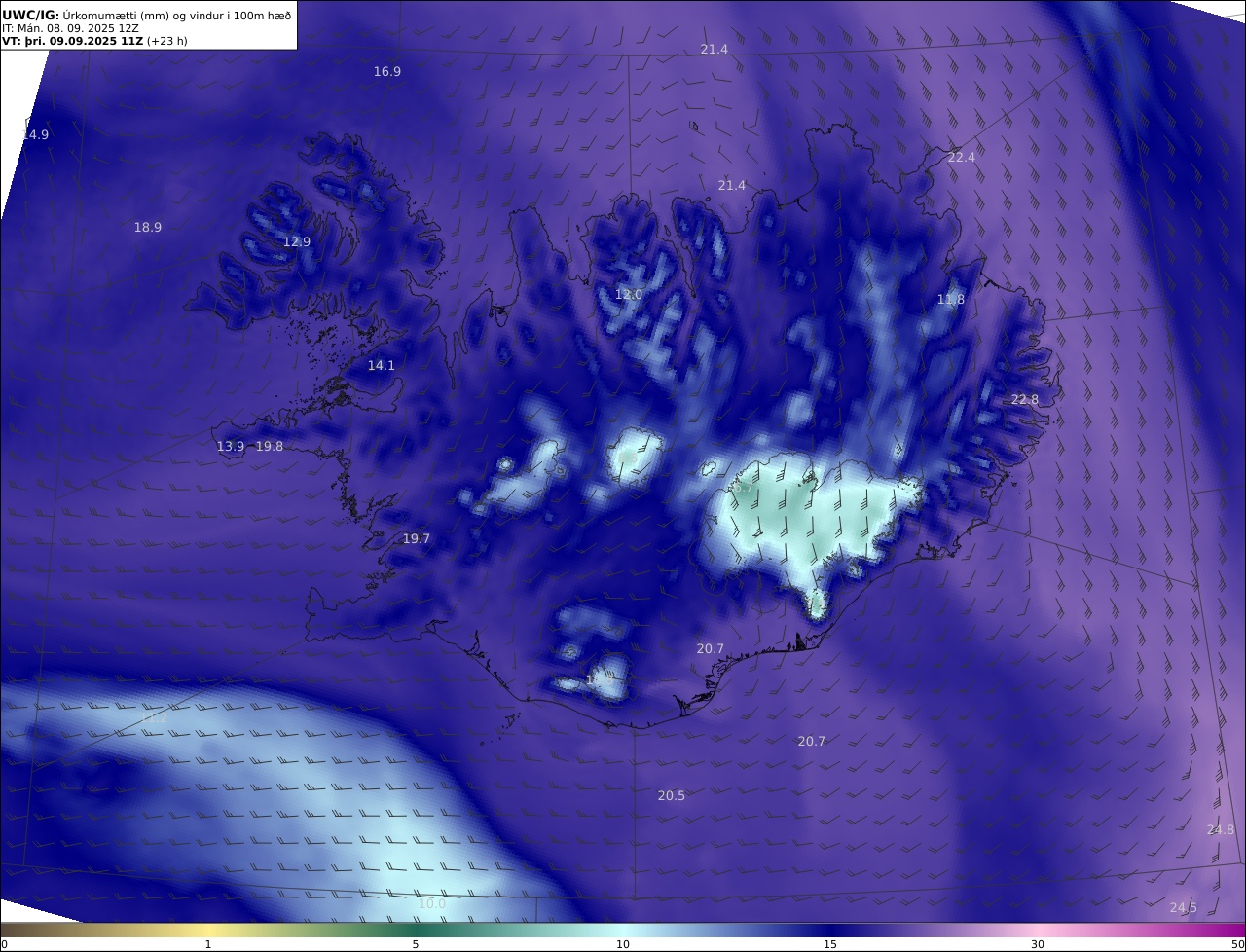Image resolution: width=1246 pixels, height=952 pixels.
Task: Click the map value 12.0
Action: (629, 294)
